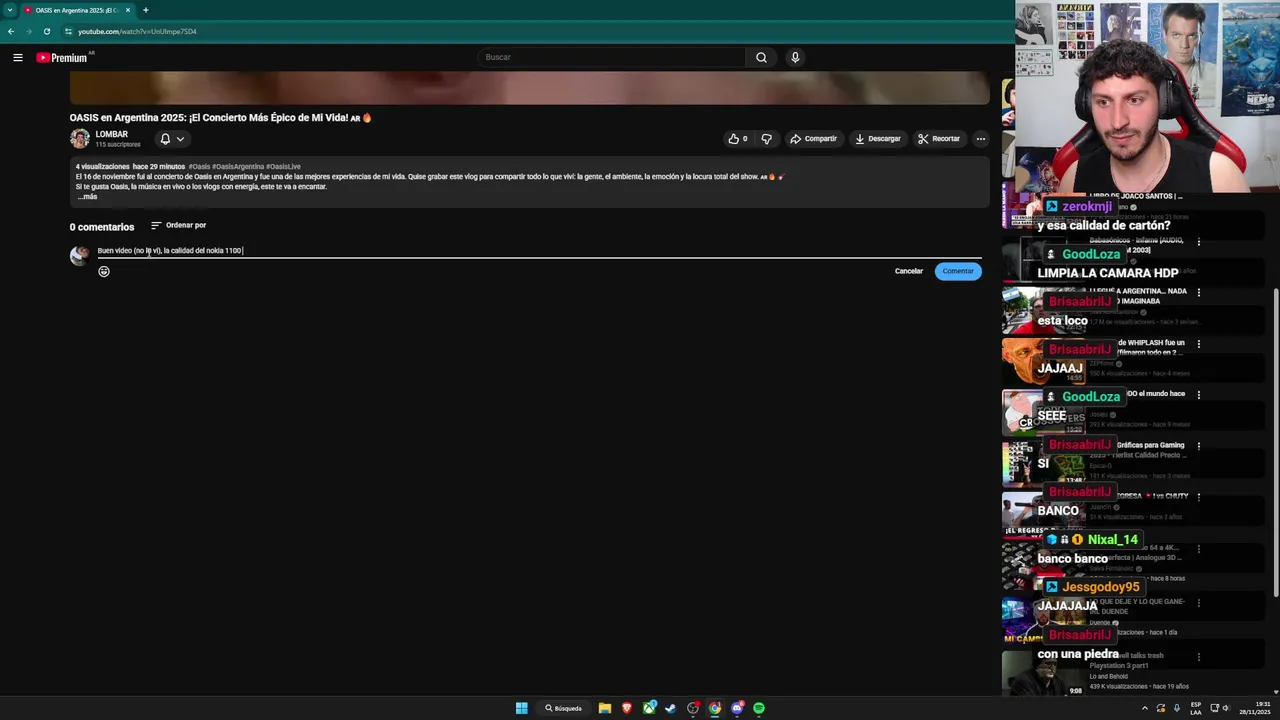Open options menu for LLEGUÉ A ARGENTINA video
Image resolution: width=1280 pixels, height=720 pixels.
pyautogui.click(x=1199, y=293)
